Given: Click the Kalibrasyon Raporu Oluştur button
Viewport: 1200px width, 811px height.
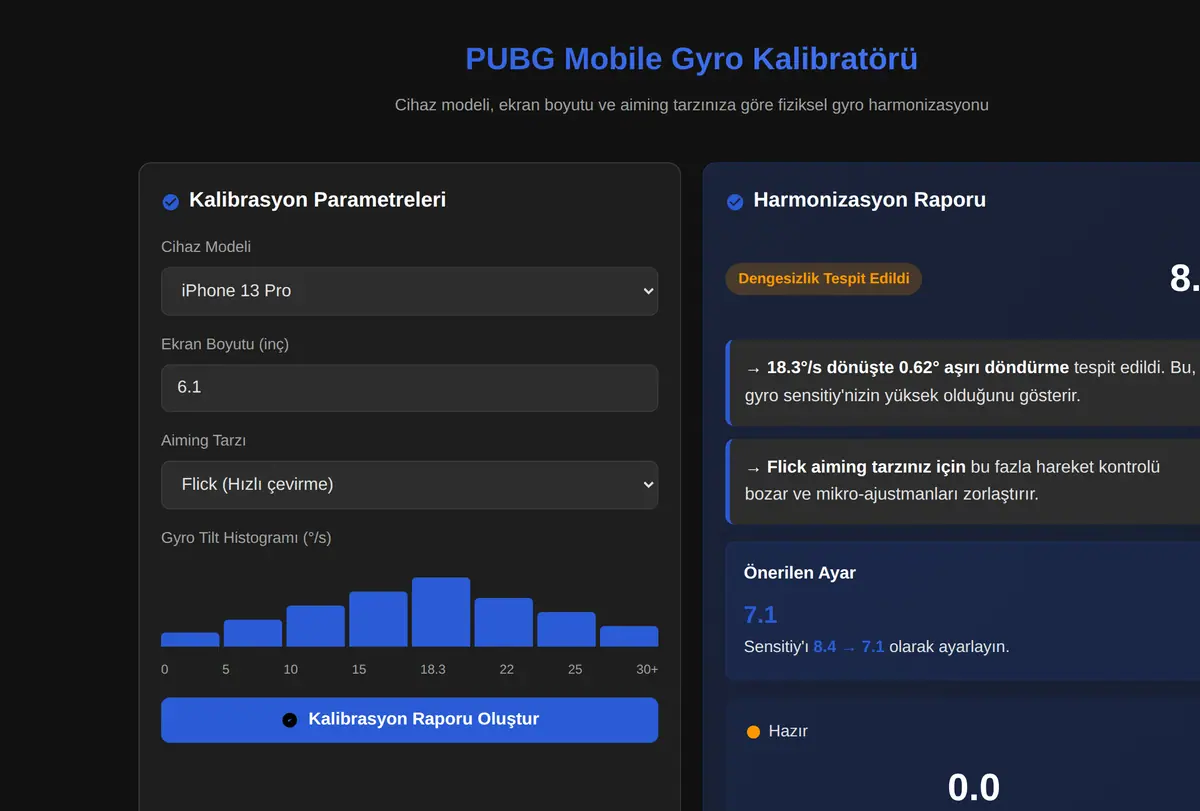Looking at the screenshot, I should point(409,720).
